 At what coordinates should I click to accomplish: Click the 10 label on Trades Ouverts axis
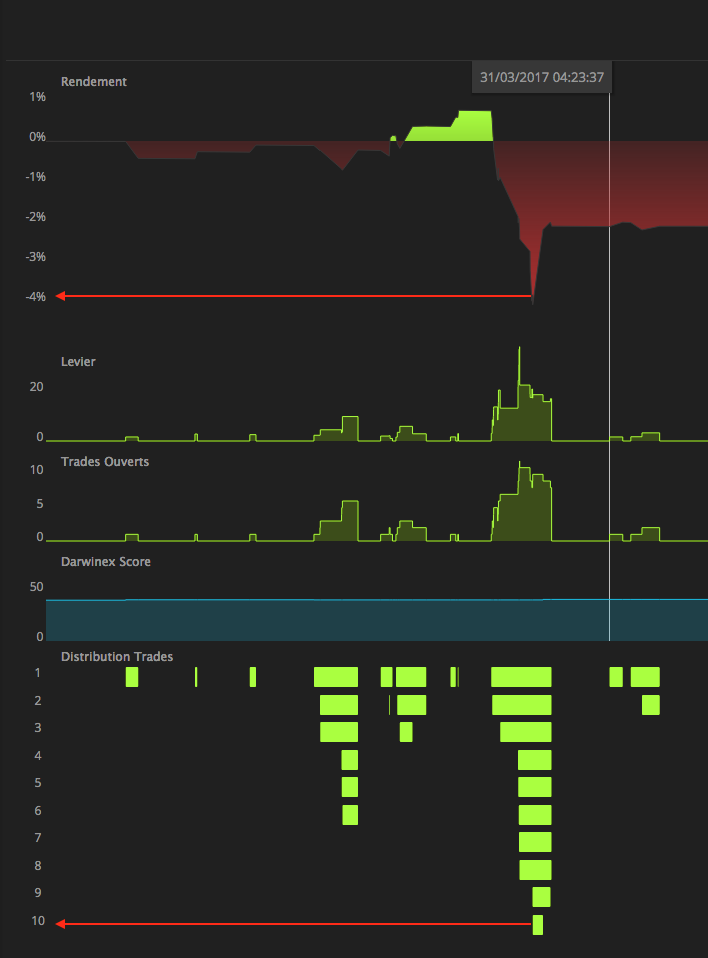click(x=37, y=470)
